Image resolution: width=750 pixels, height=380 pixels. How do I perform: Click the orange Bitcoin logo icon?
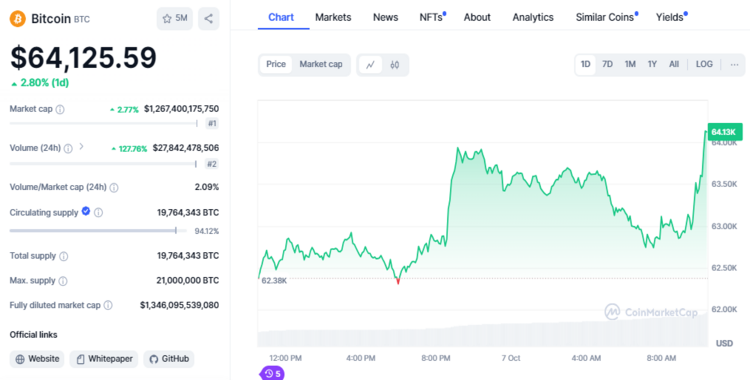pyautogui.click(x=18, y=19)
